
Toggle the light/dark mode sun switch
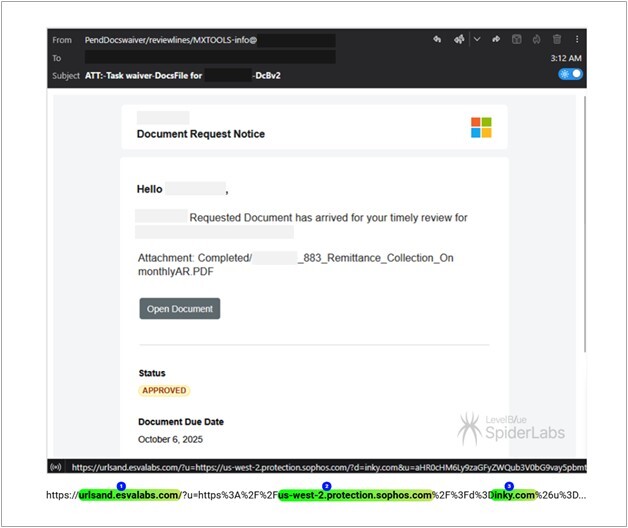coord(570,74)
